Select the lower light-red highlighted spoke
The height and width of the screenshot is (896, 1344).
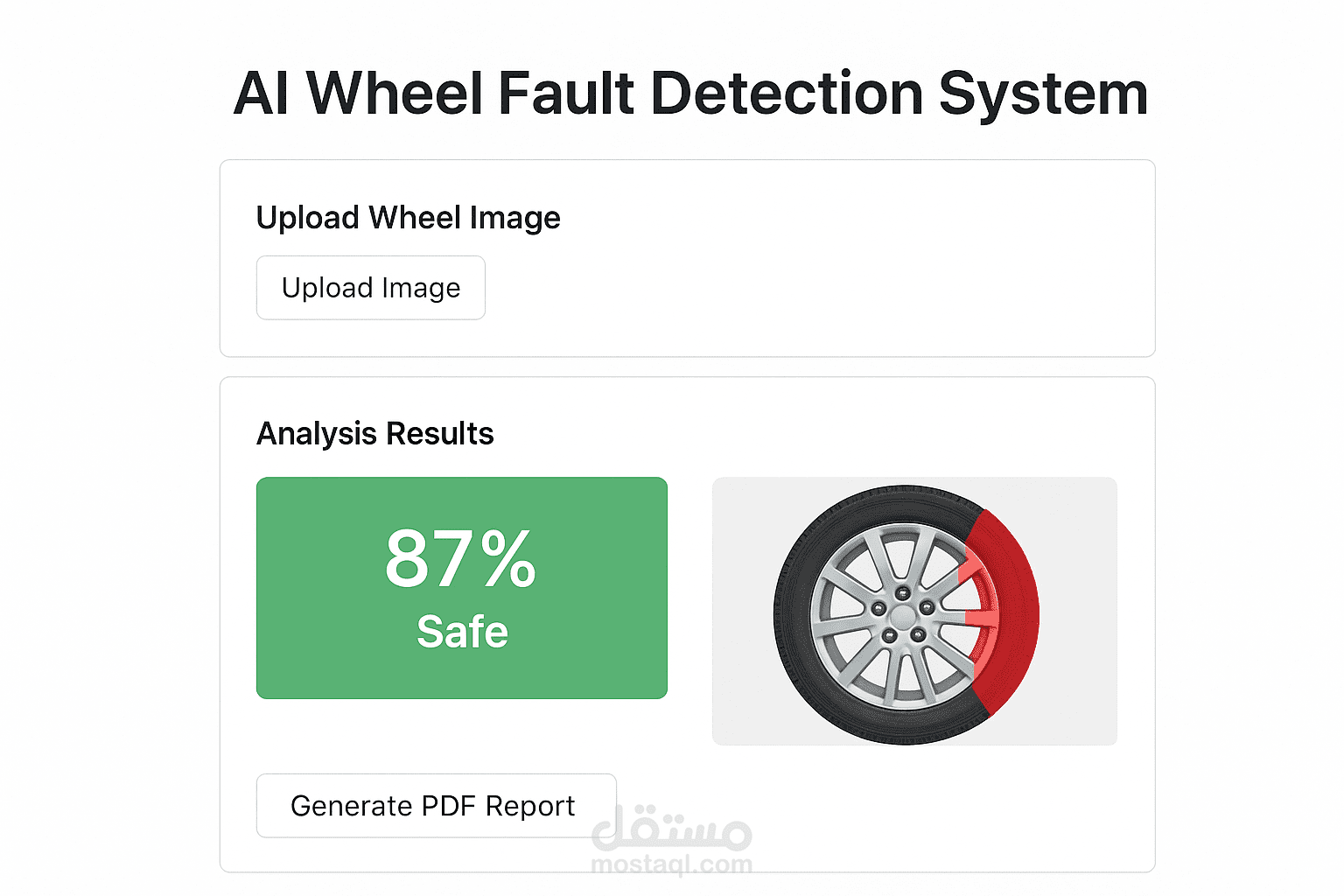(982, 618)
